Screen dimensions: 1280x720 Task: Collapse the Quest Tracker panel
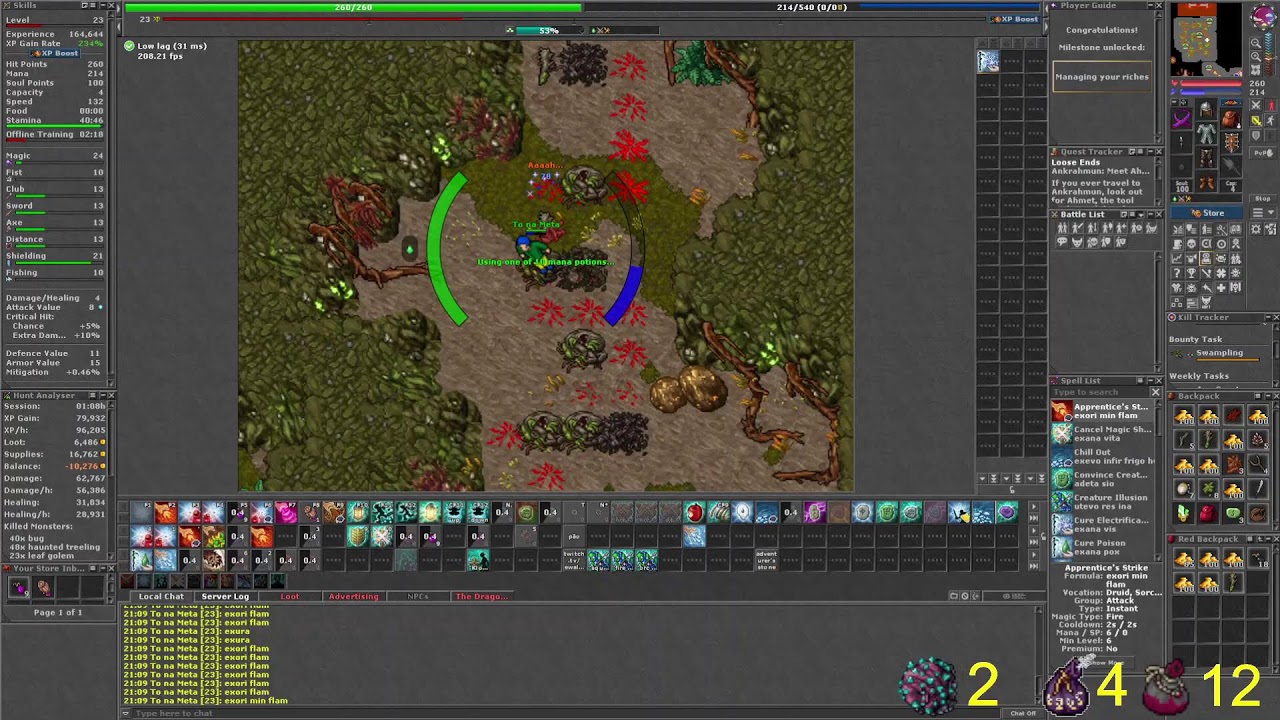[1151, 151]
